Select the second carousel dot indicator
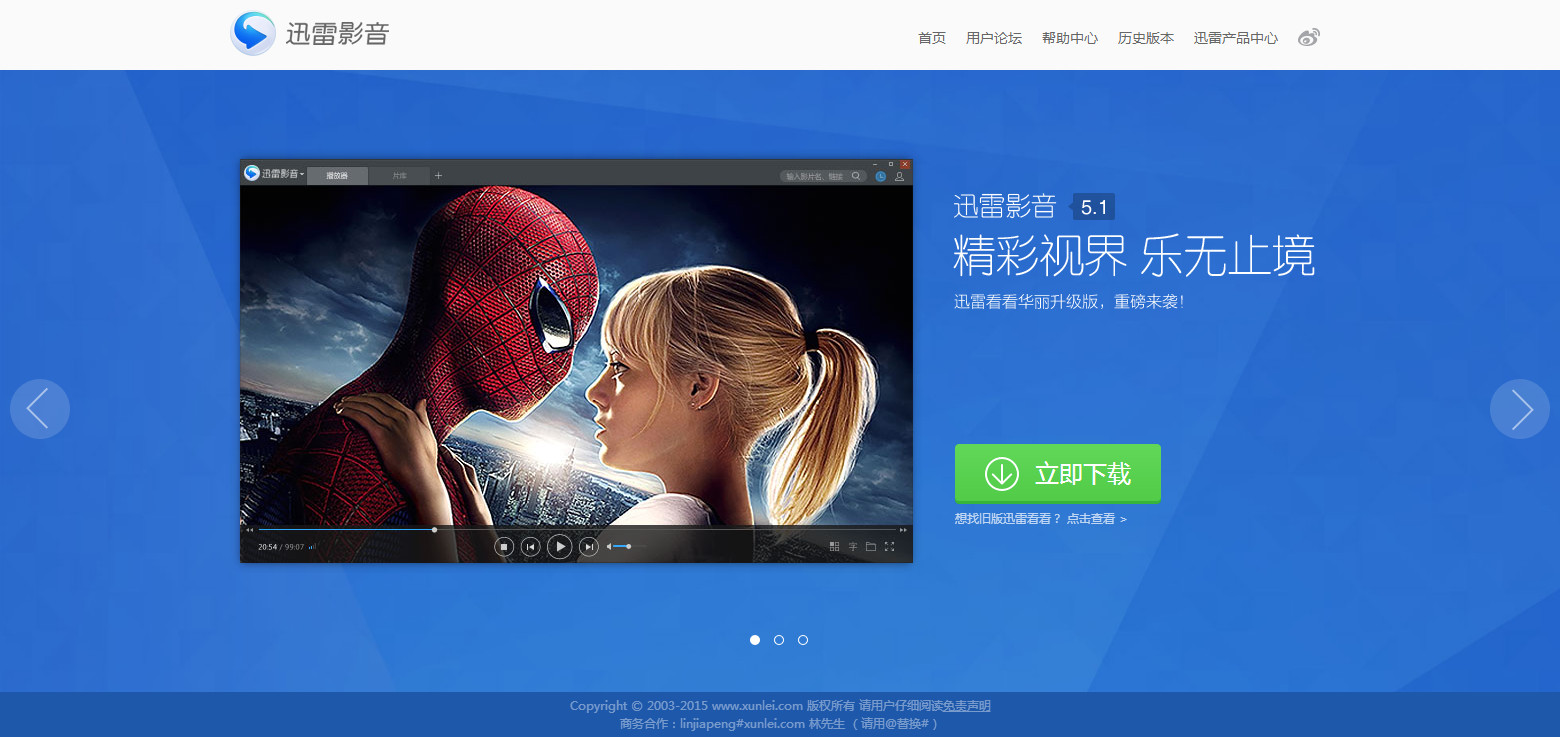 pyautogui.click(x=779, y=640)
